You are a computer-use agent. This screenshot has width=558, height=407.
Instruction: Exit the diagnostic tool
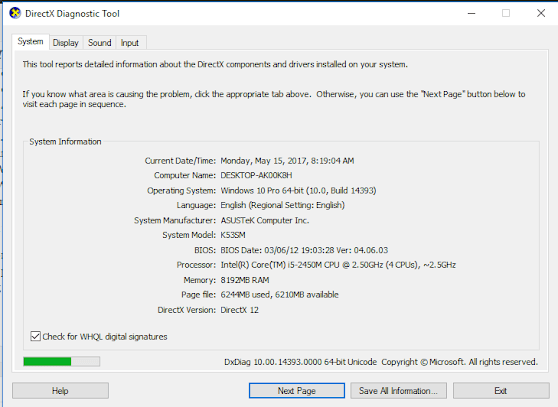click(x=501, y=391)
